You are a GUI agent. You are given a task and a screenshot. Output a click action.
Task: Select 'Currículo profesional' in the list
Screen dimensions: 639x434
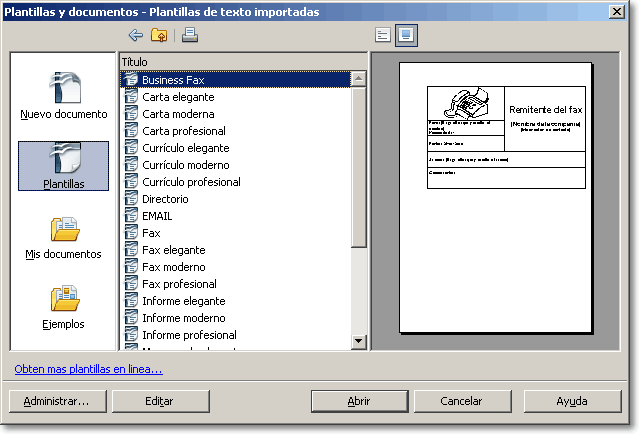click(191, 182)
